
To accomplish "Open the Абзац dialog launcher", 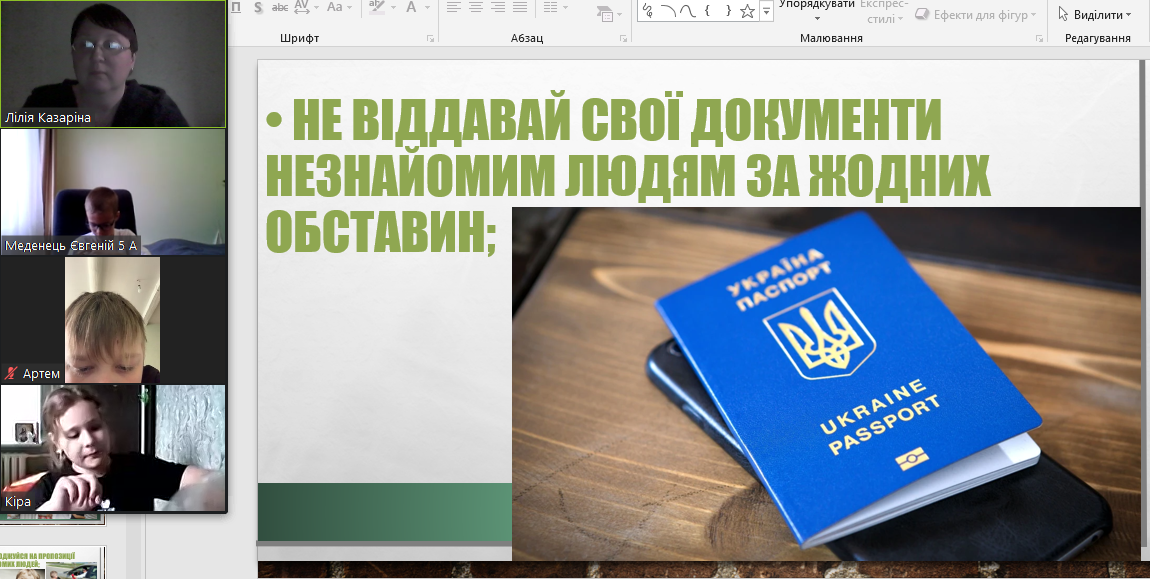I will (623, 38).
